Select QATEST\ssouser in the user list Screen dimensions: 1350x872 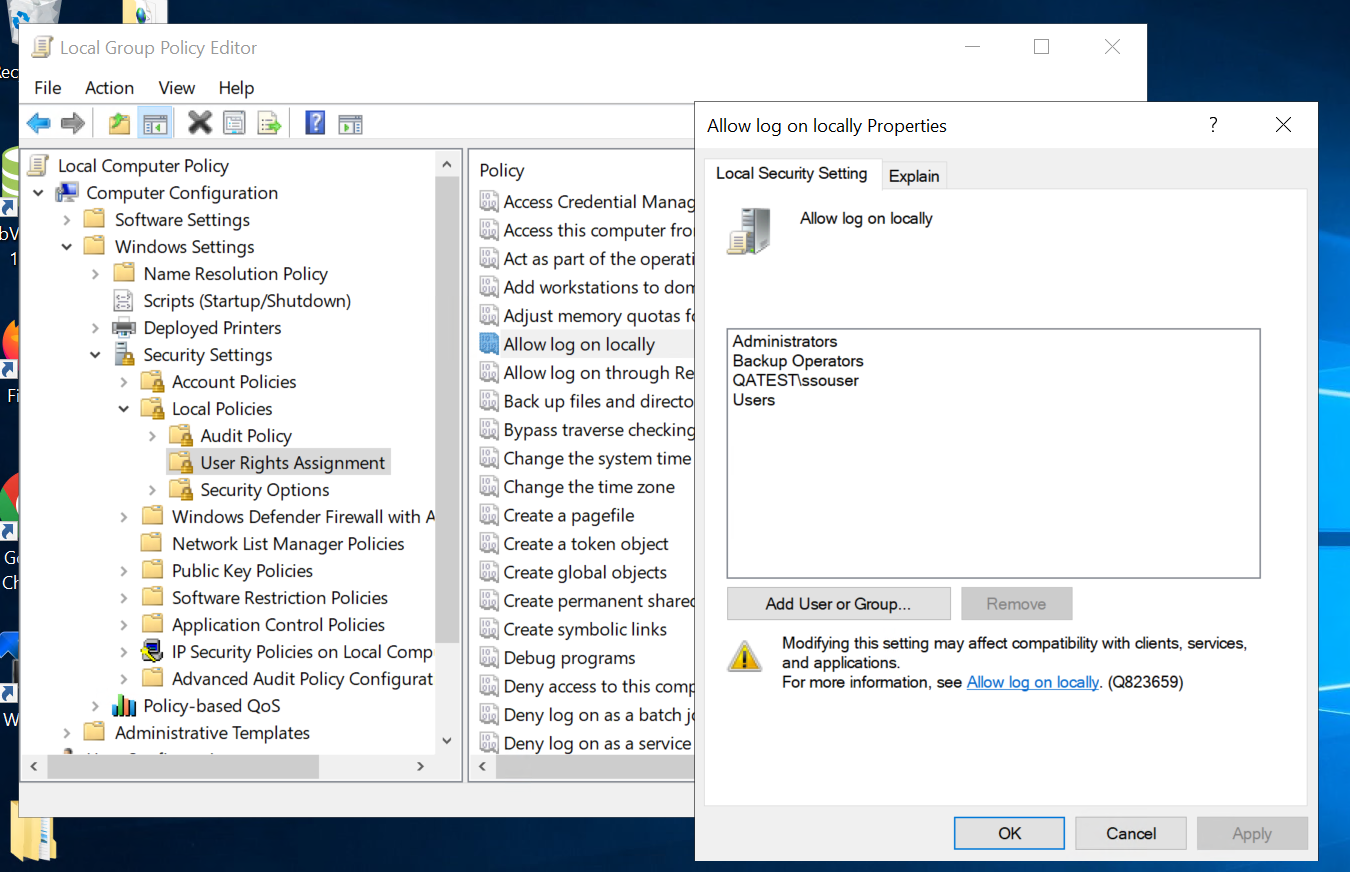(x=797, y=380)
